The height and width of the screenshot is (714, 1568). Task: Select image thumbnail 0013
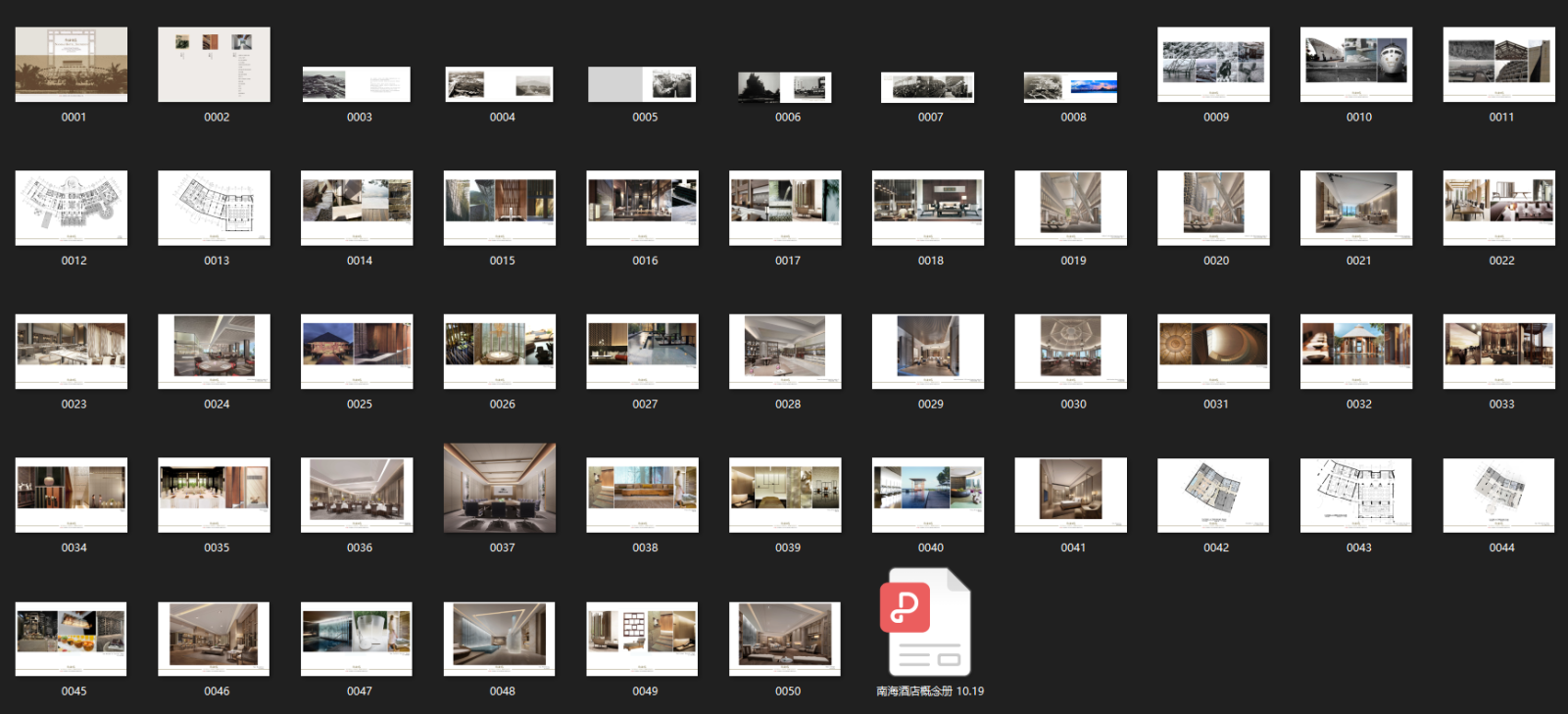(x=214, y=208)
